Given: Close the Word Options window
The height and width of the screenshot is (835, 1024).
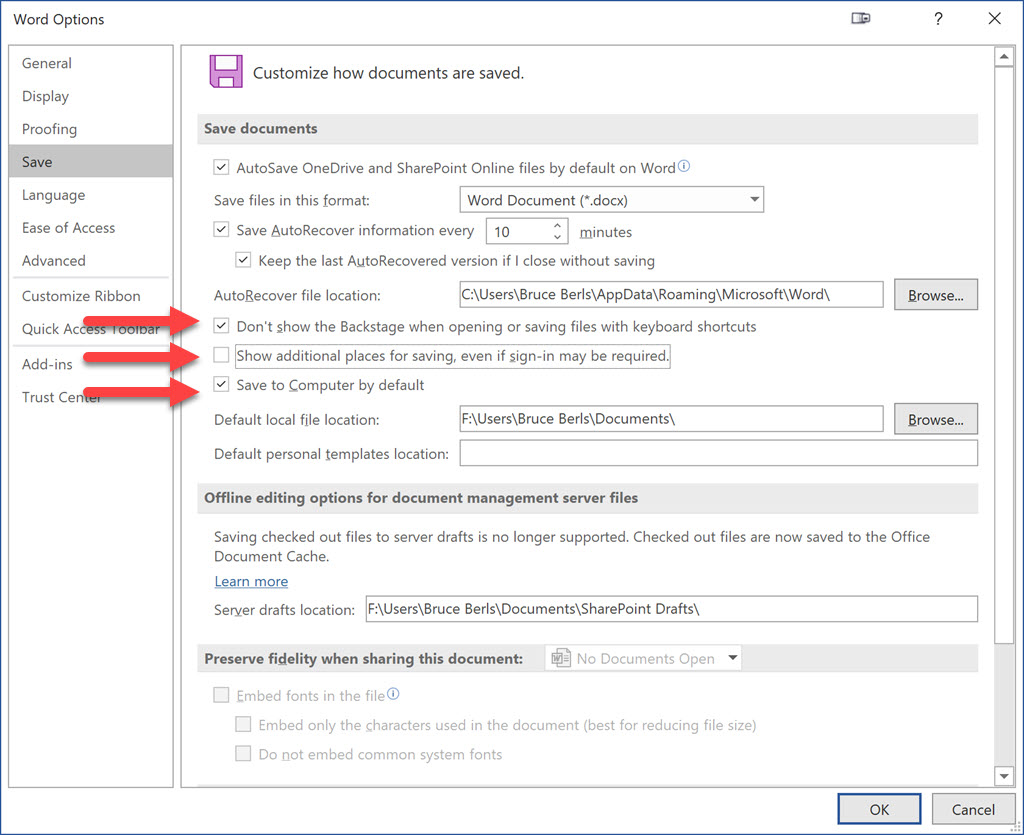Looking at the screenshot, I should (995, 18).
